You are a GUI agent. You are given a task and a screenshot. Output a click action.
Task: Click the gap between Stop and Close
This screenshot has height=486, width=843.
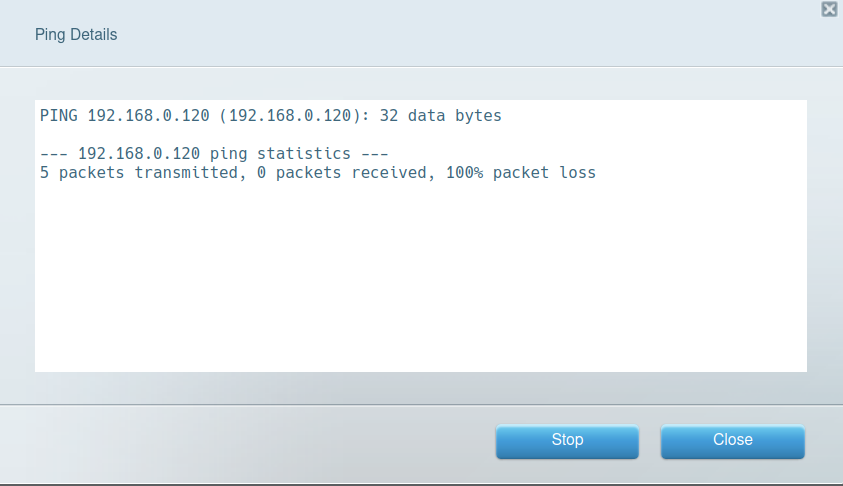click(x=650, y=440)
